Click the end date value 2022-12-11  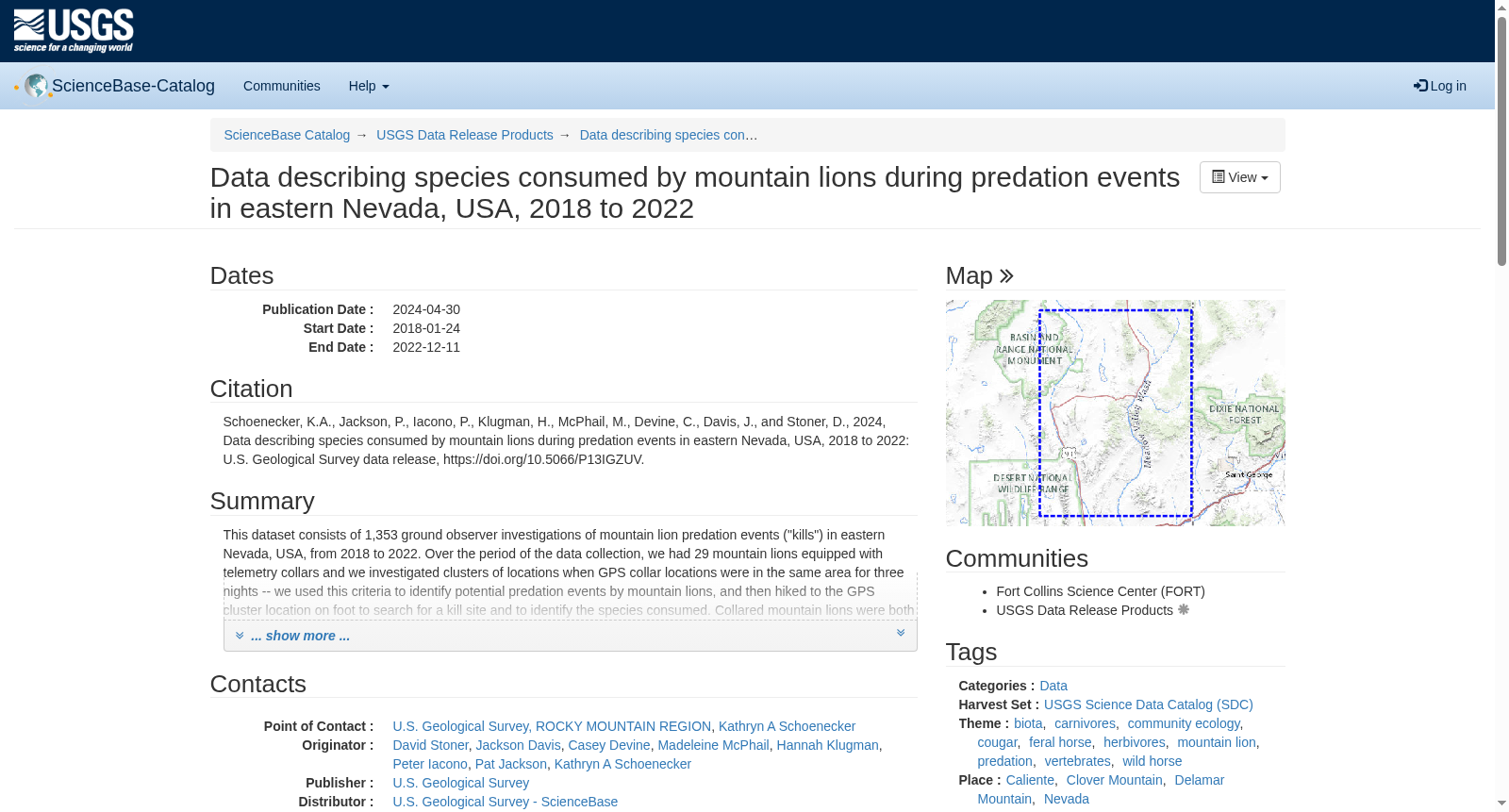(426, 347)
